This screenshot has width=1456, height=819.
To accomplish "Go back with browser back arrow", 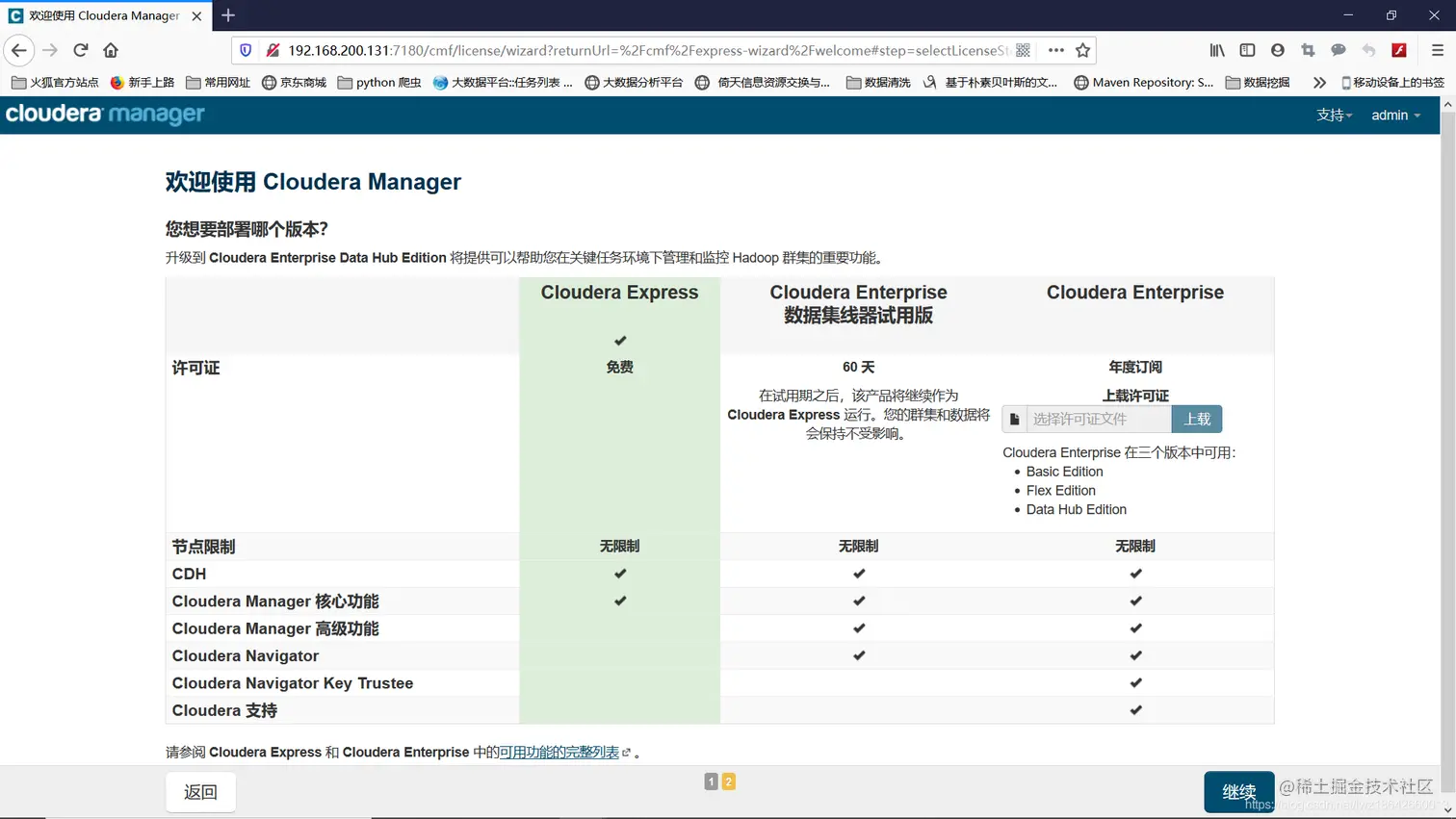I will pyautogui.click(x=19, y=50).
